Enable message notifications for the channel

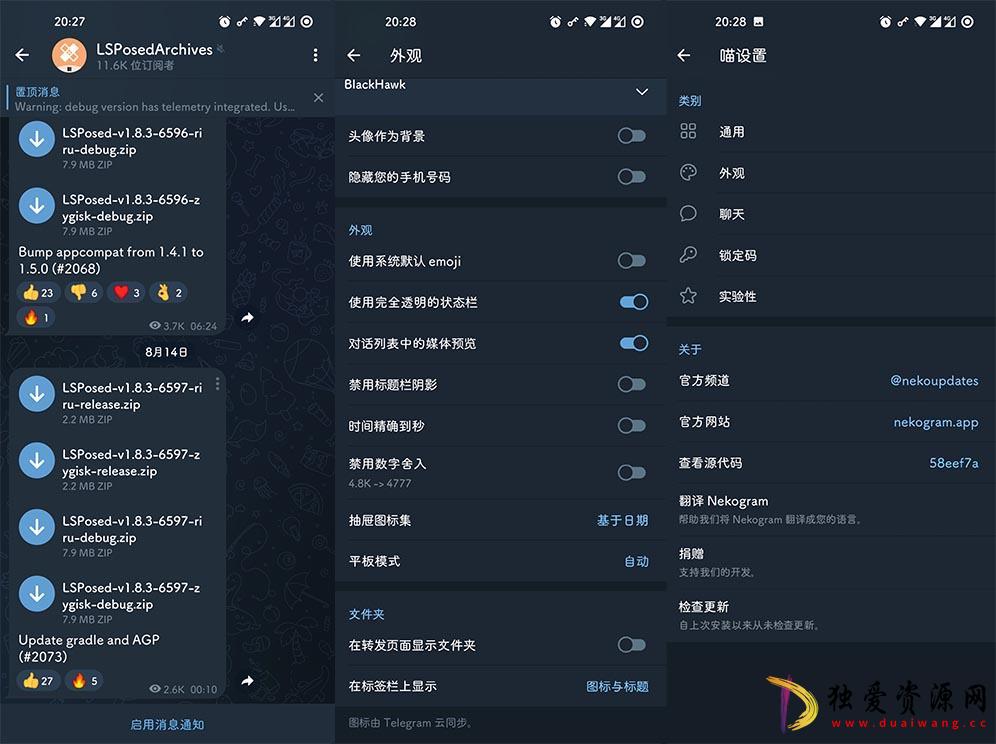(167, 724)
